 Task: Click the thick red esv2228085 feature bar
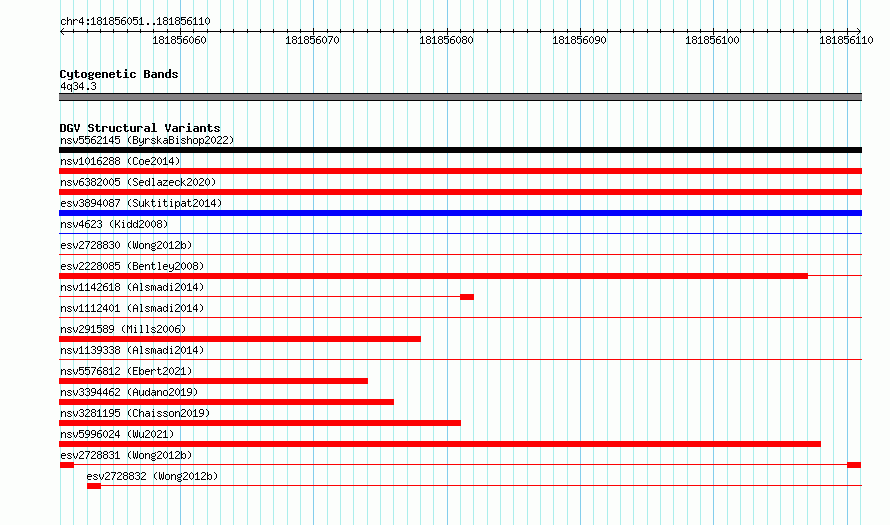pyautogui.click(x=433, y=276)
